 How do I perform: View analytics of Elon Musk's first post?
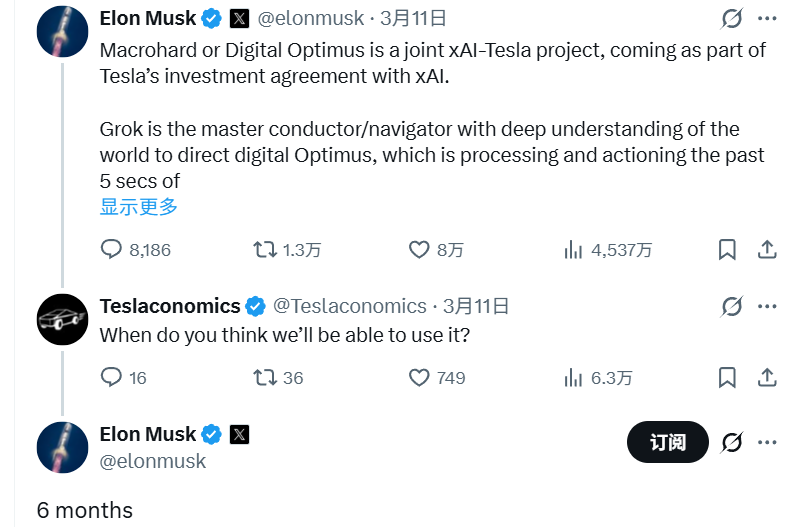point(574,249)
